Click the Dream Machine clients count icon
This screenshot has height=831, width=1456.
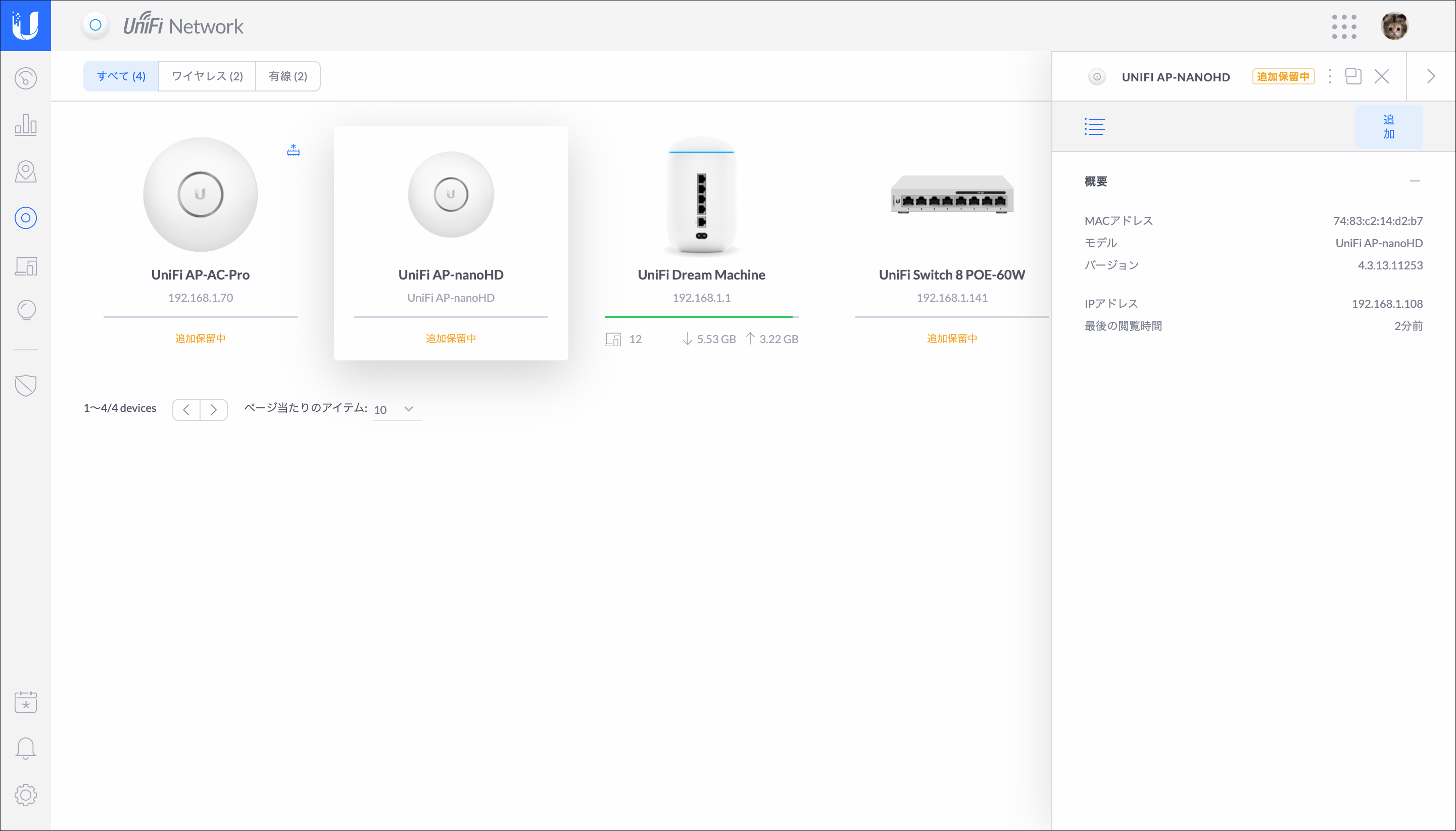[613, 339]
